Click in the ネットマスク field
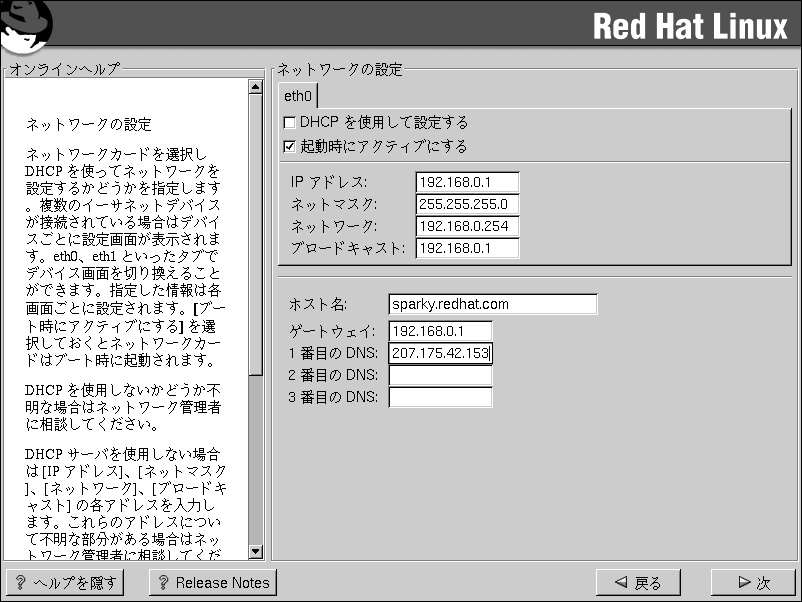The width and height of the screenshot is (802, 602). click(x=467, y=204)
